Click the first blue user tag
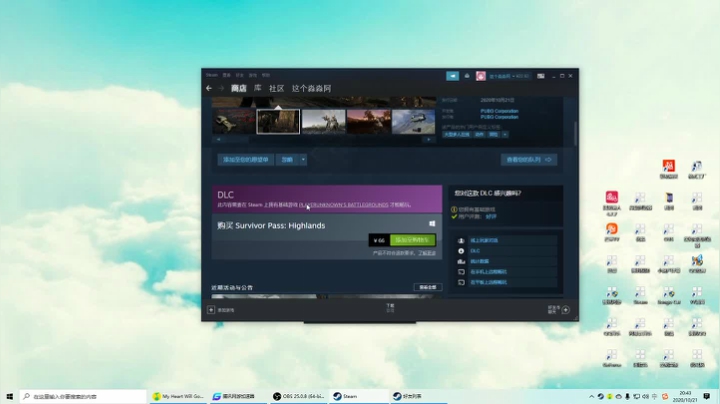This screenshot has height=404, width=720. pyautogui.click(x=456, y=135)
